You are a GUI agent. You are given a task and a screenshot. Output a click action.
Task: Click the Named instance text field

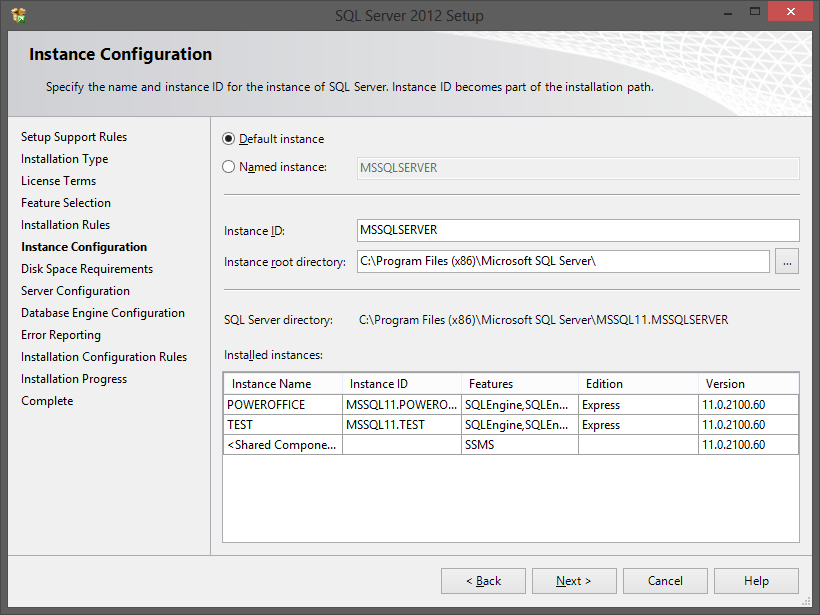[578, 168]
